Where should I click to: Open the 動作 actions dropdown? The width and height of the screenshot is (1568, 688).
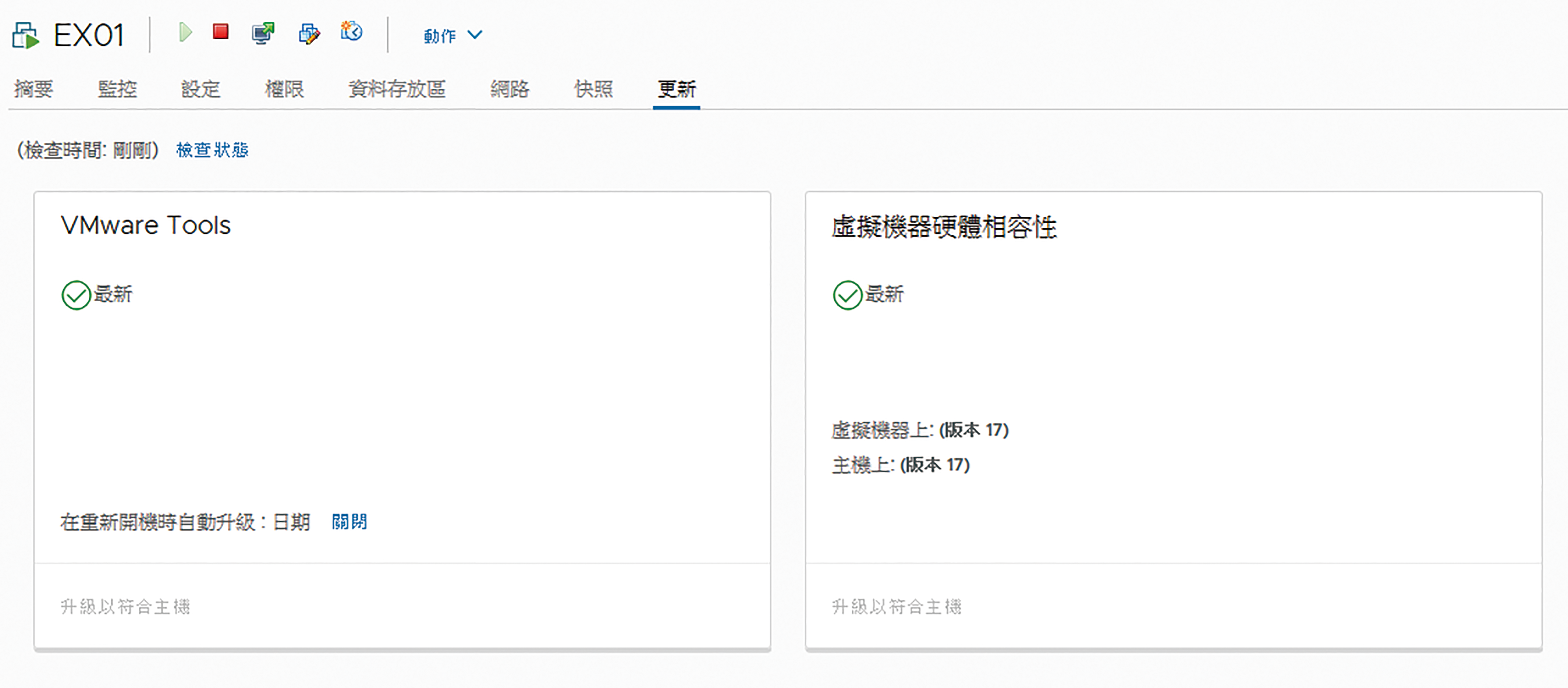tap(453, 35)
